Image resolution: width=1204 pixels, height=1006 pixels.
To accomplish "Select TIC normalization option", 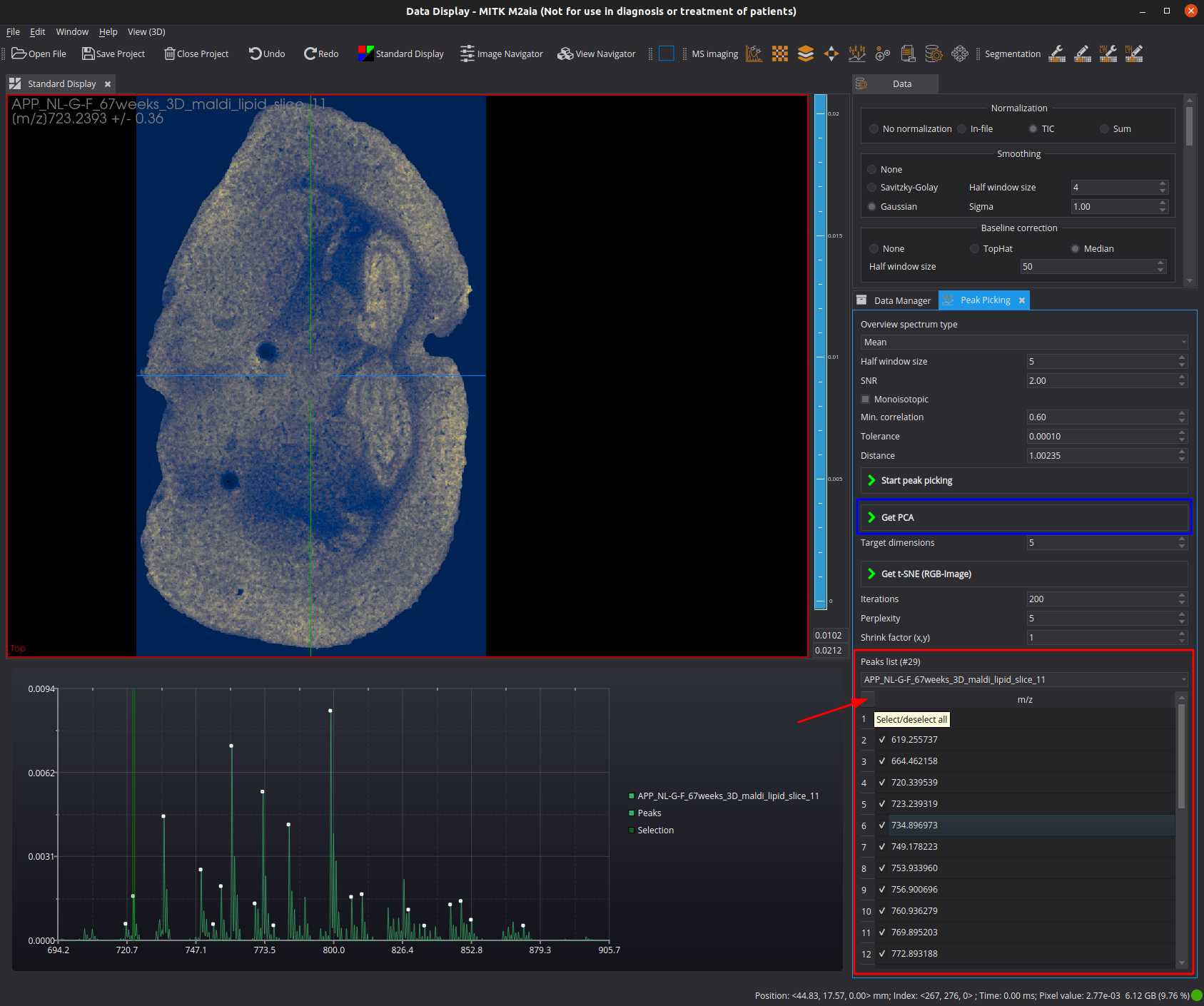I will tap(1033, 128).
